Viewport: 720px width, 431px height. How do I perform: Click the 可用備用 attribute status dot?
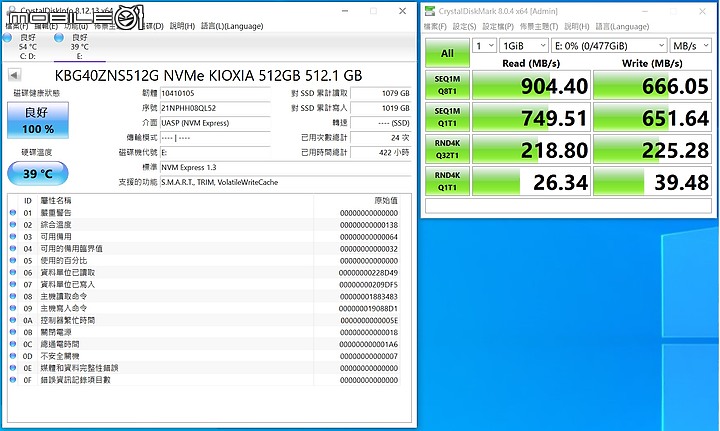(13, 236)
